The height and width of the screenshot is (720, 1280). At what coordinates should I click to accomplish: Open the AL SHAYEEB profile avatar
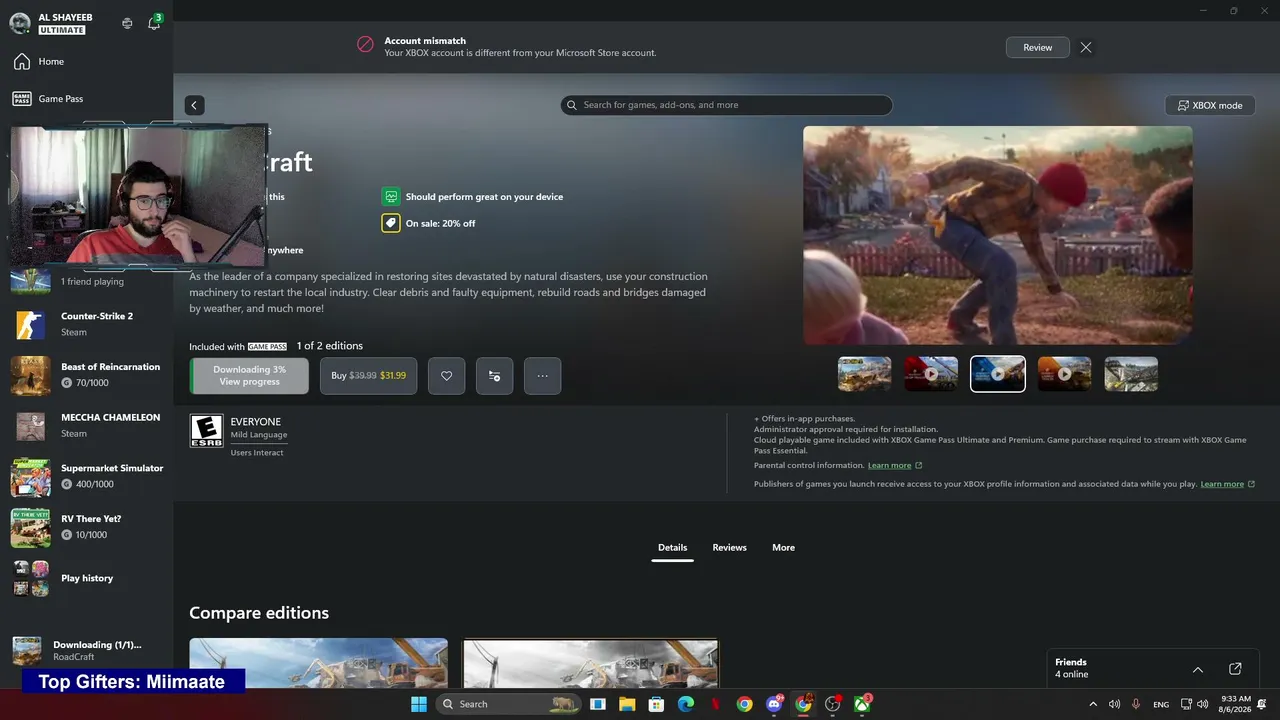coord(19,23)
